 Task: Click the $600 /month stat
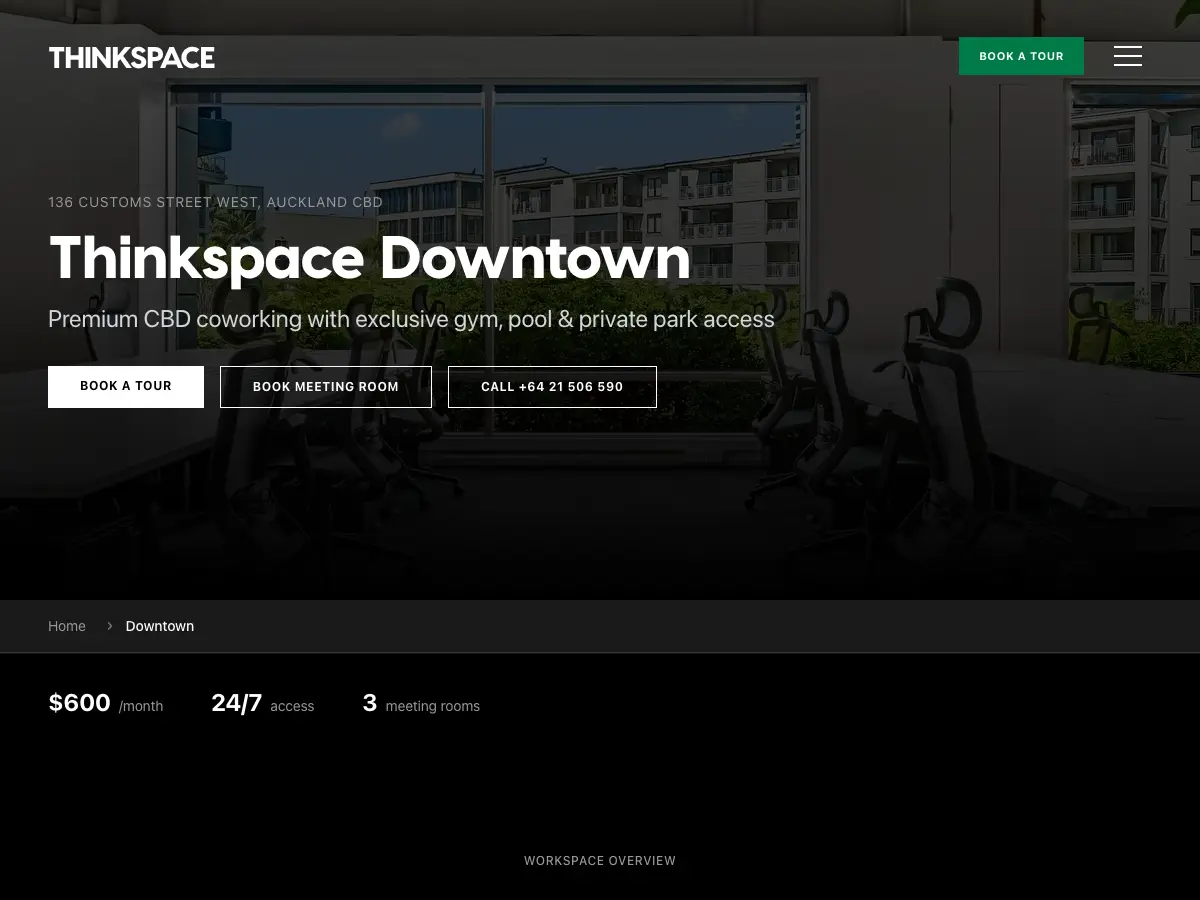pos(106,704)
